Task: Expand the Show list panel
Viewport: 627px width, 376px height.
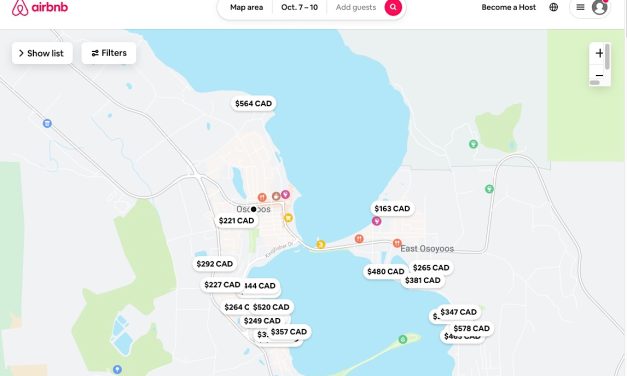Action: coord(42,53)
